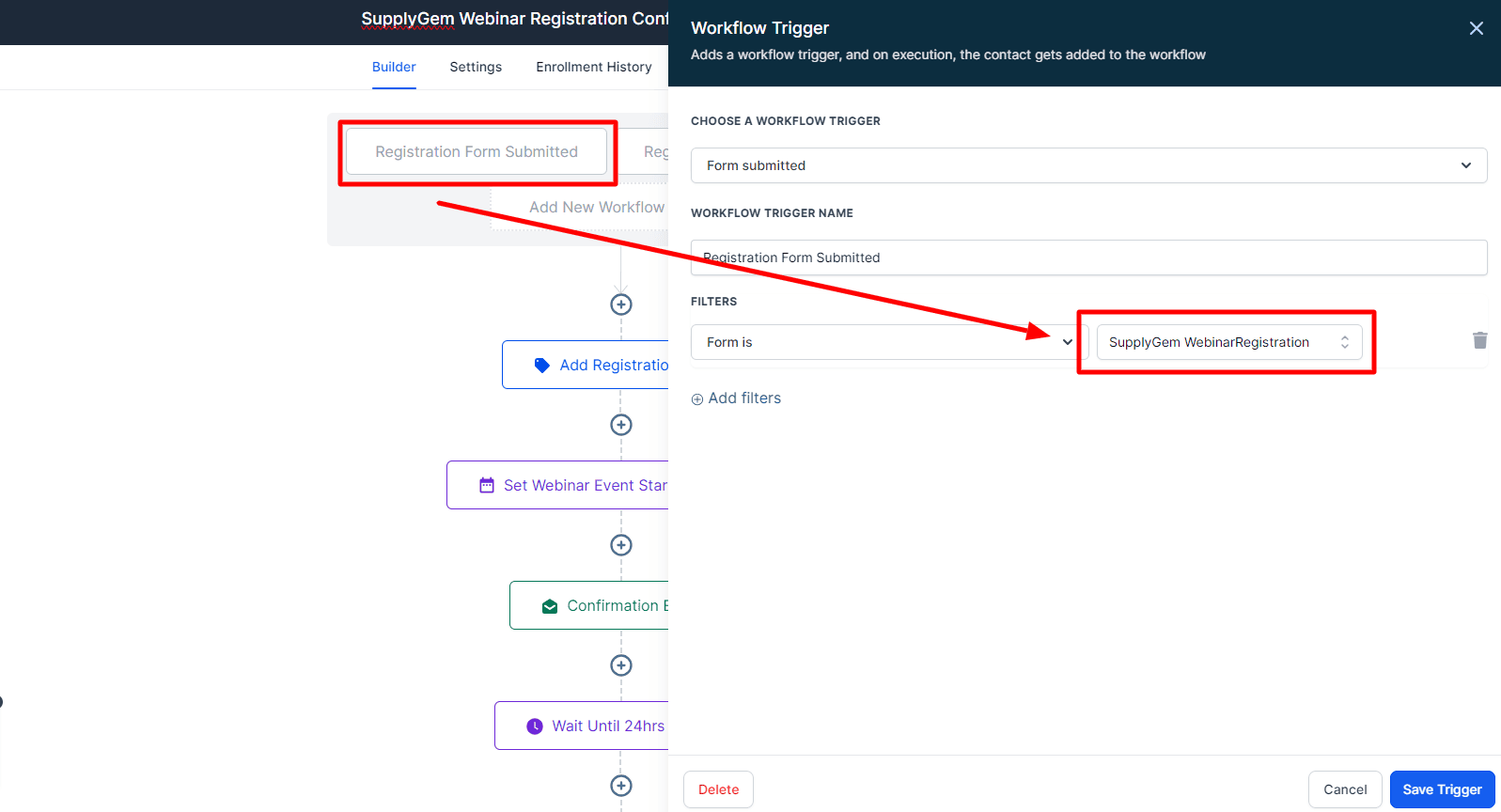
Task: Click clock icon on Wait Until 24hrs step
Action: tap(535, 726)
